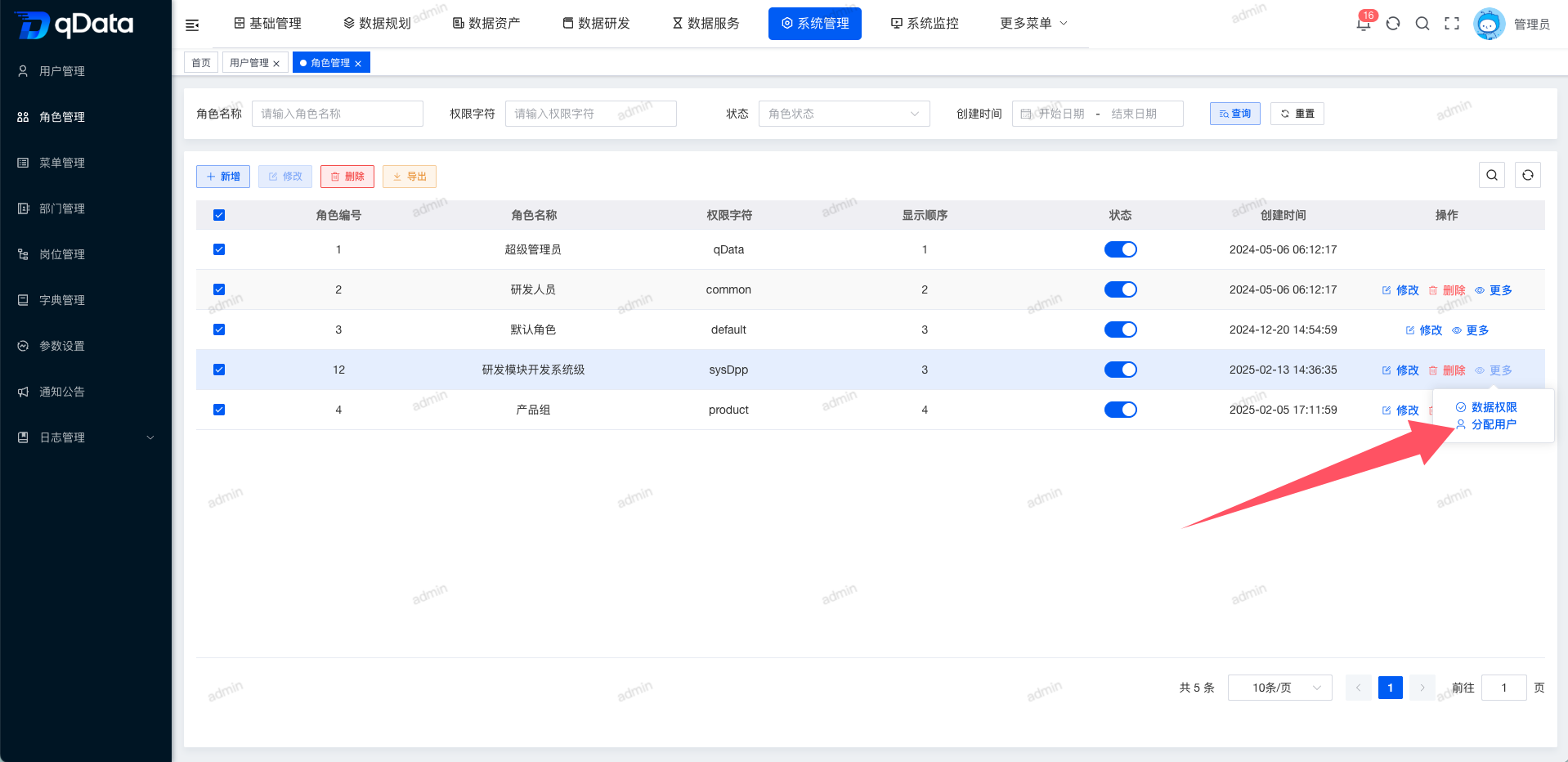This screenshot has width=1568, height=762.
Task: Click the refresh icon in top header
Action: [1393, 24]
